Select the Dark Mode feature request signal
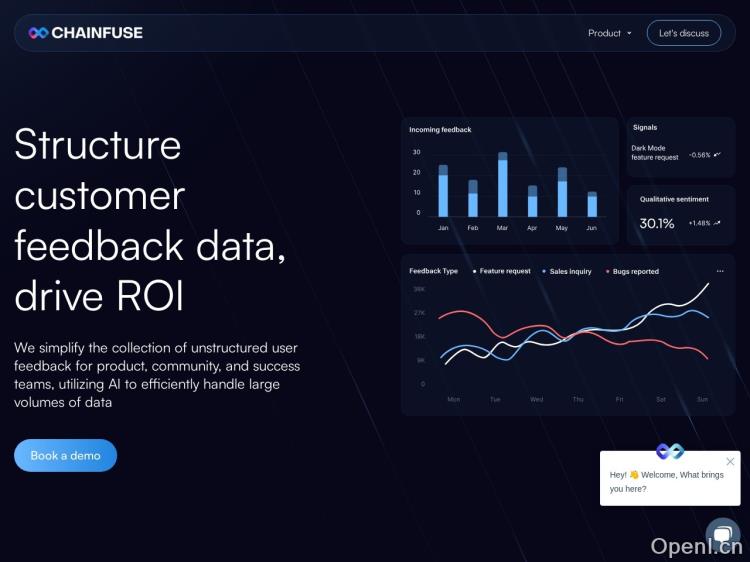750x562 pixels. point(655,153)
